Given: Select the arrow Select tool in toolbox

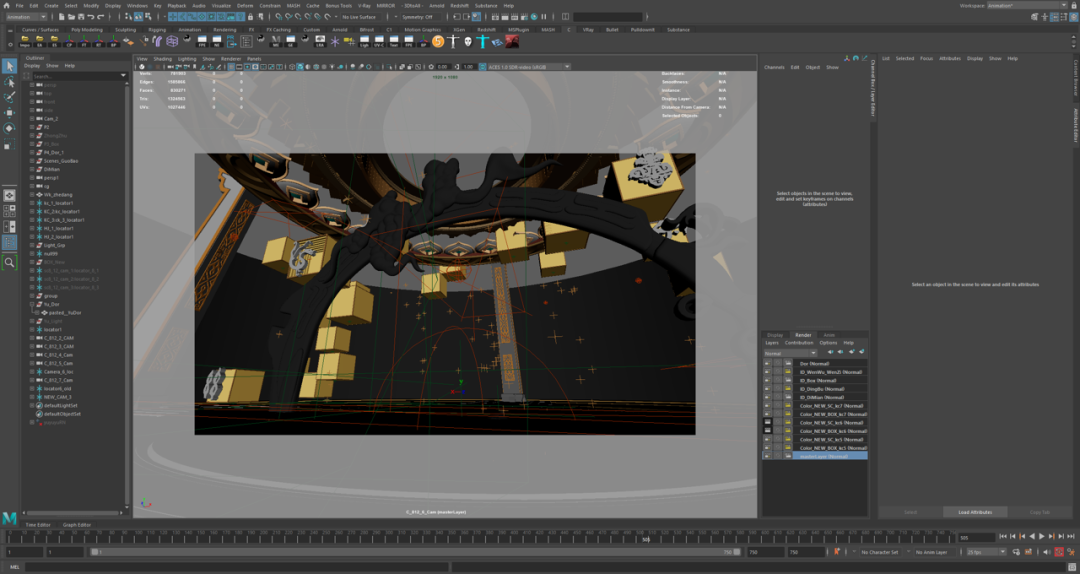Looking at the screenshot, I should (x=10, y=66).
